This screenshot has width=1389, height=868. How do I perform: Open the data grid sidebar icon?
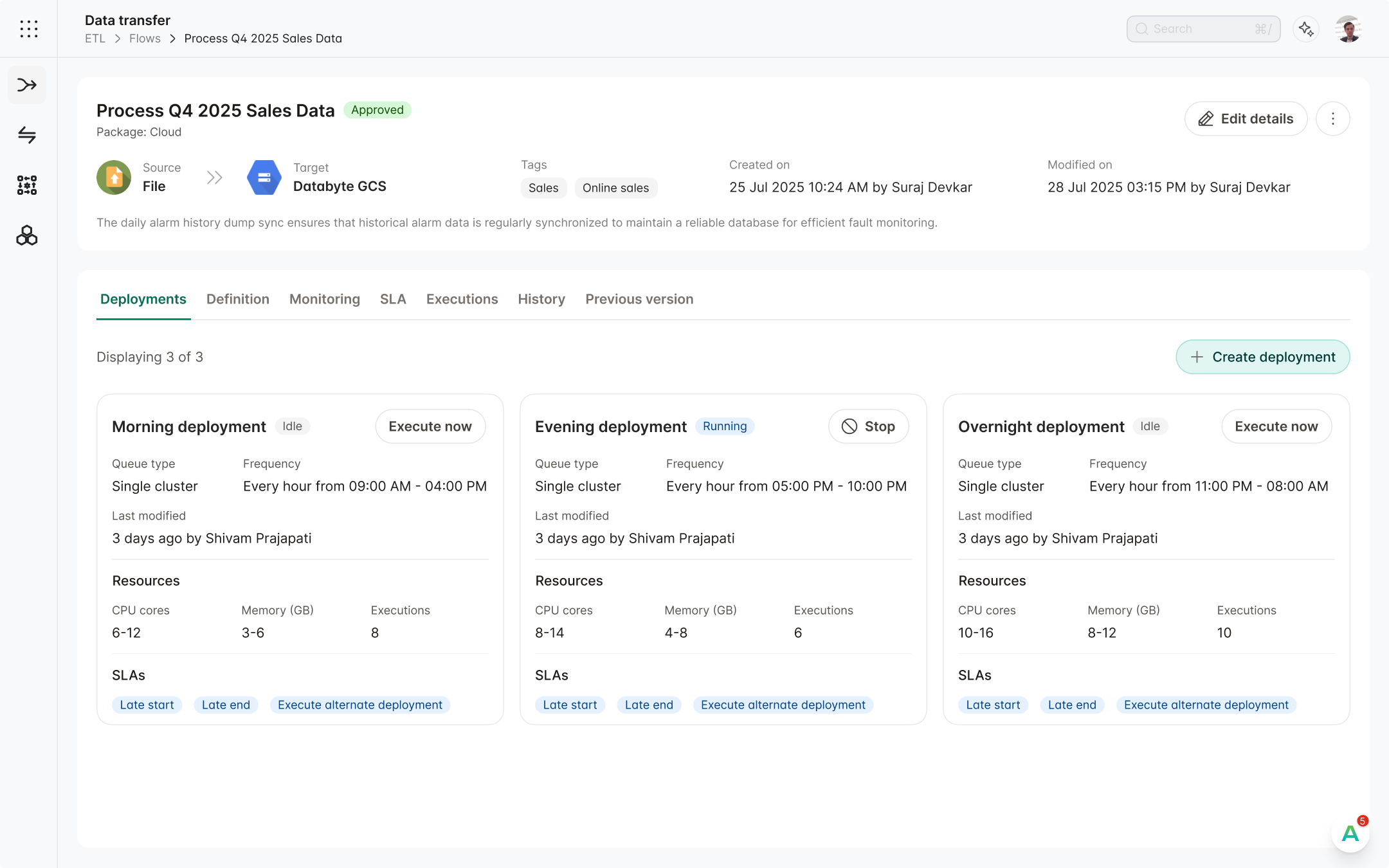pyautogui.click(x=27, y=185)
